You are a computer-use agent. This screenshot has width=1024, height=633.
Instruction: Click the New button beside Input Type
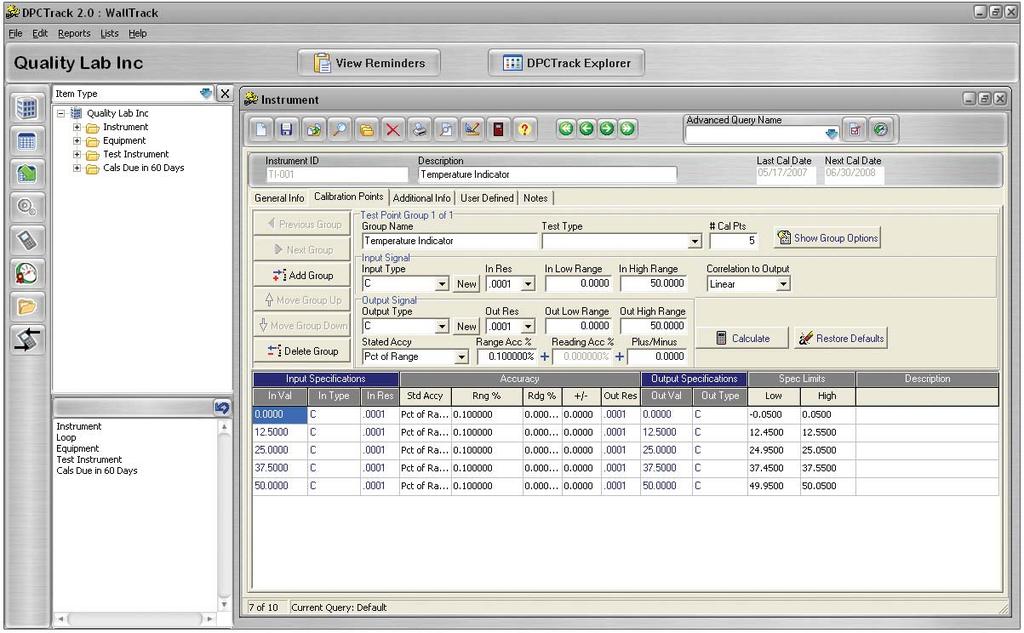point(467,284)
